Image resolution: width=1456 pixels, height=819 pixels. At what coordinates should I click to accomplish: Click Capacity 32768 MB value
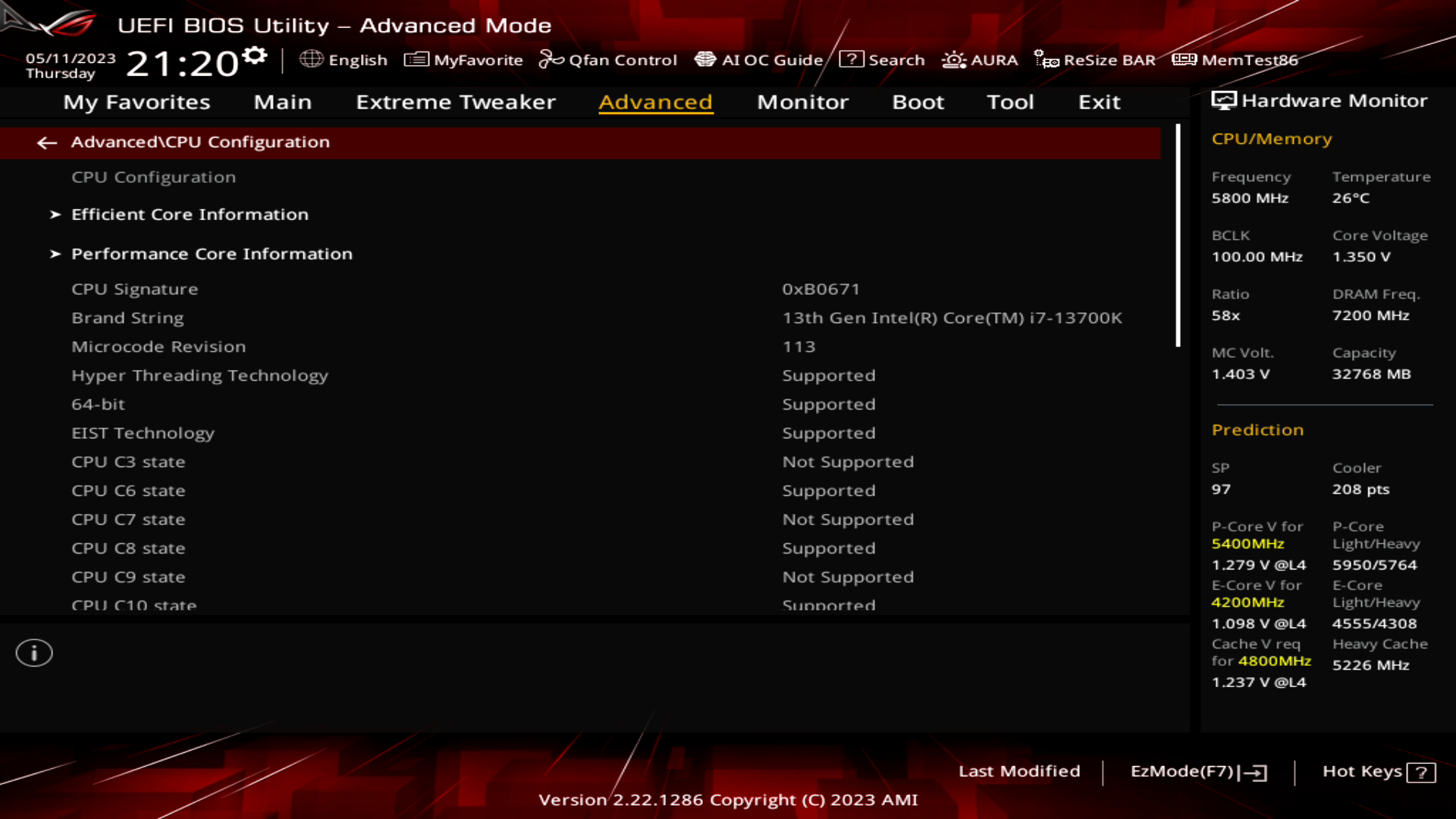pos(1371,374)
